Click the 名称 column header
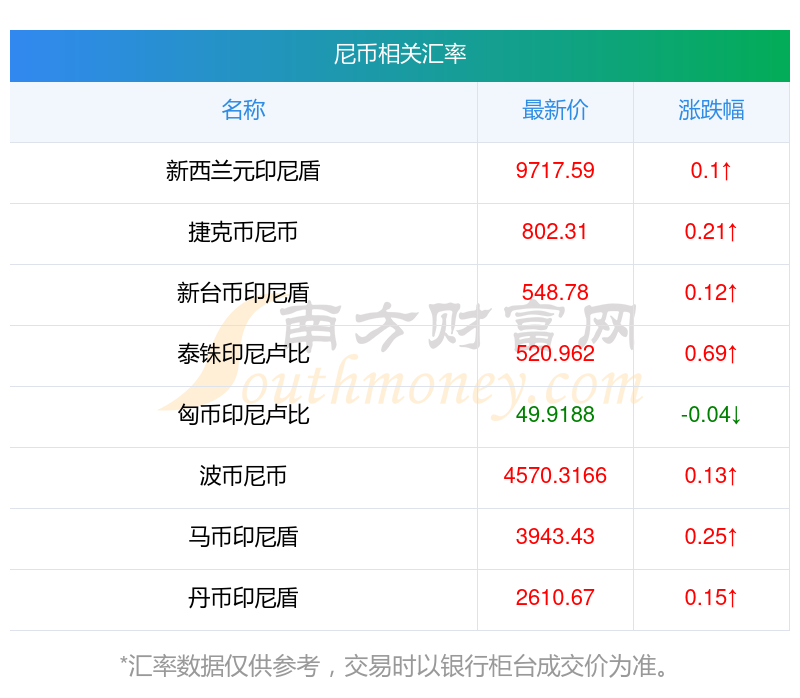 click(x=243, y=110)
